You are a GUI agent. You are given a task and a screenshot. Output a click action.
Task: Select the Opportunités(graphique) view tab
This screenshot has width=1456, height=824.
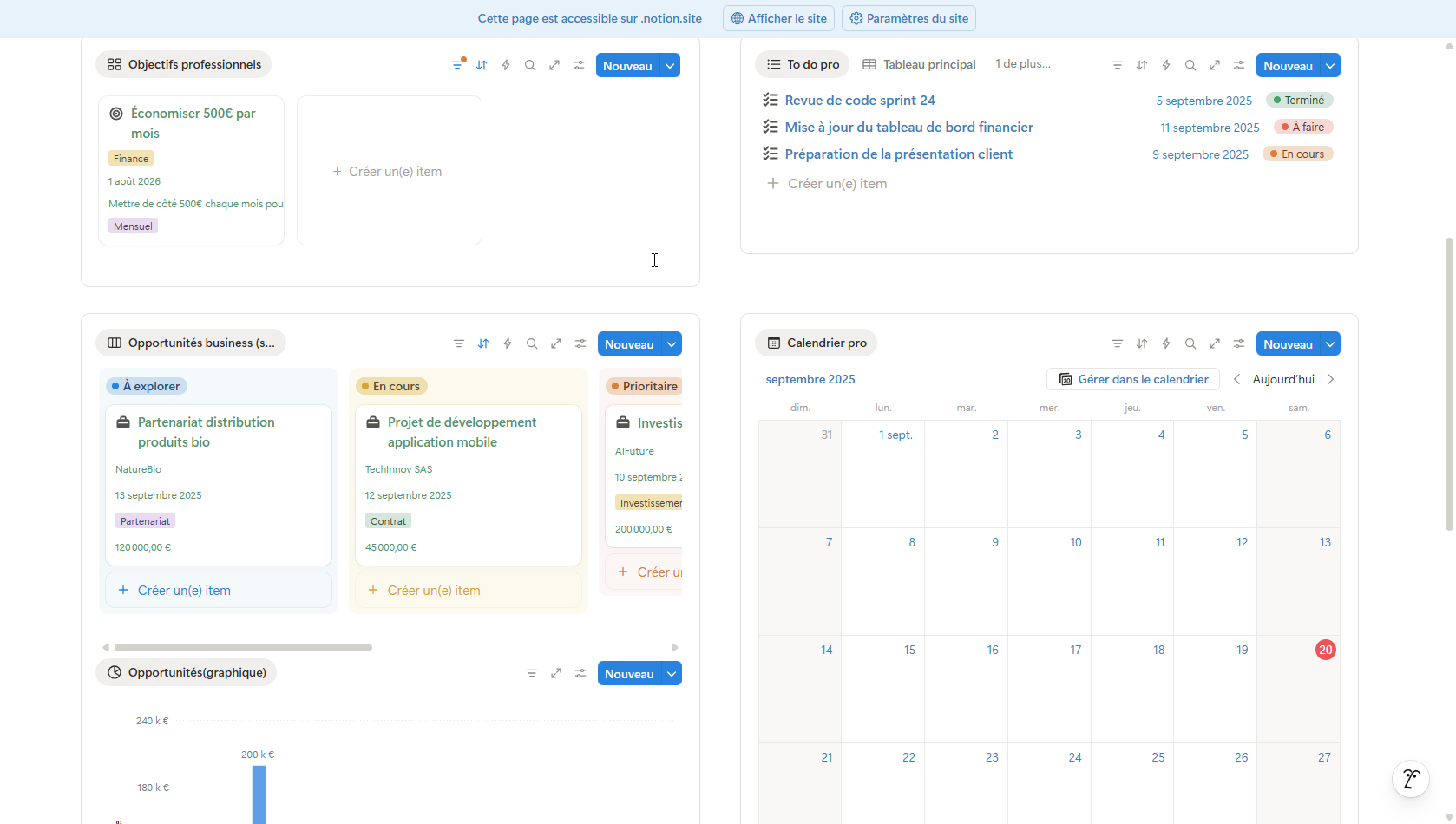point(187,672)
